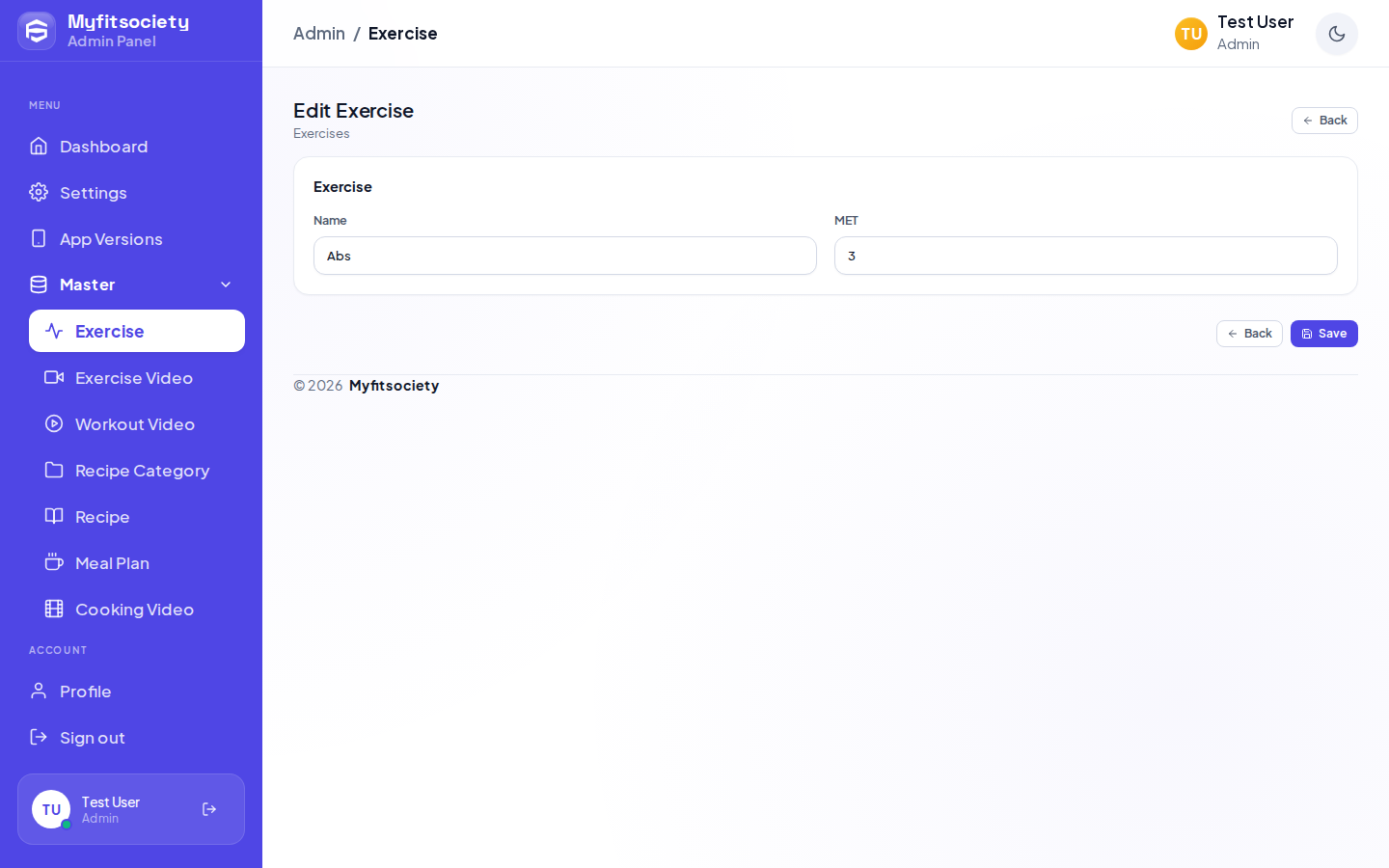Viewport: 1389px width, 868px height.
Task: Open the Test User account menu in the header
Action: click(x=1235, y=34)
